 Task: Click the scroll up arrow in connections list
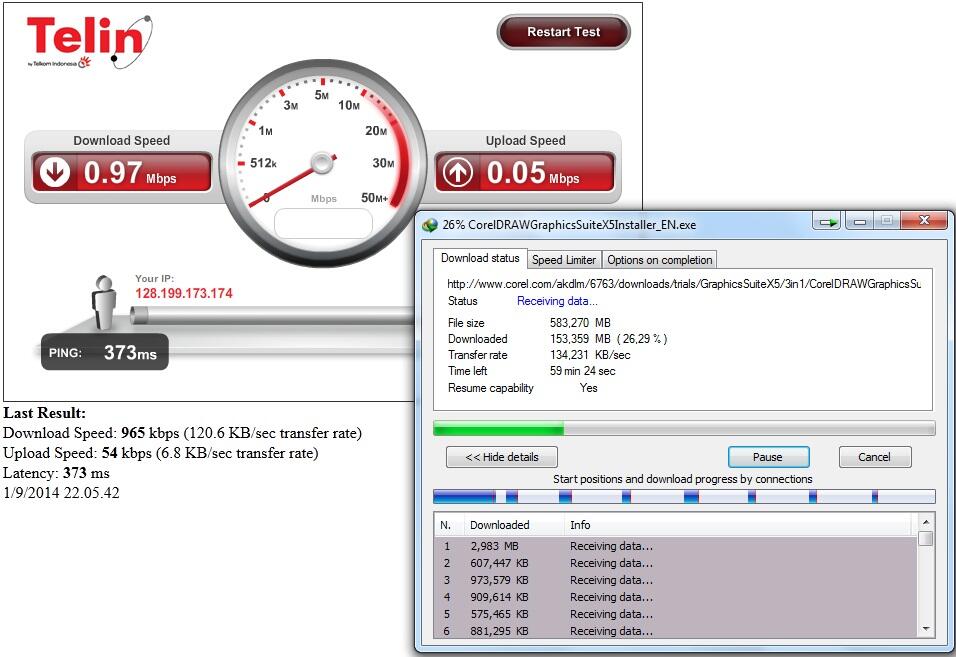click(x=926, y=522)
